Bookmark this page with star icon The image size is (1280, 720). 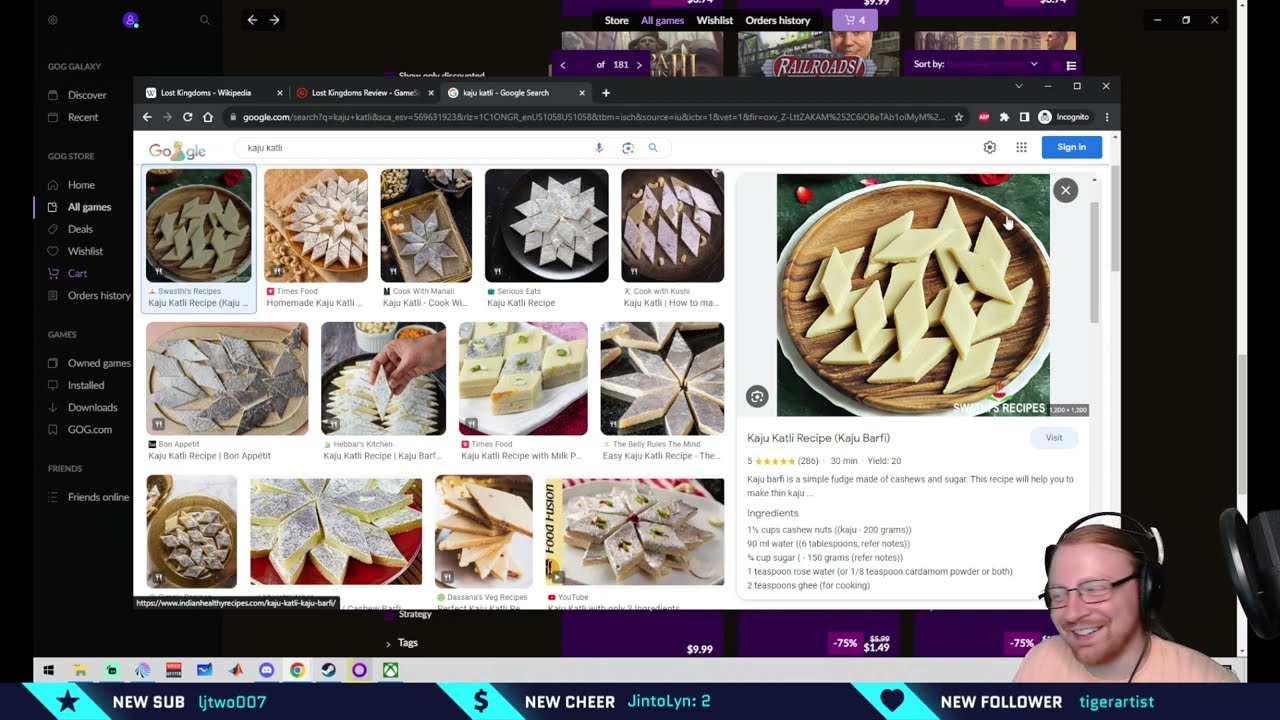point(959,117)
